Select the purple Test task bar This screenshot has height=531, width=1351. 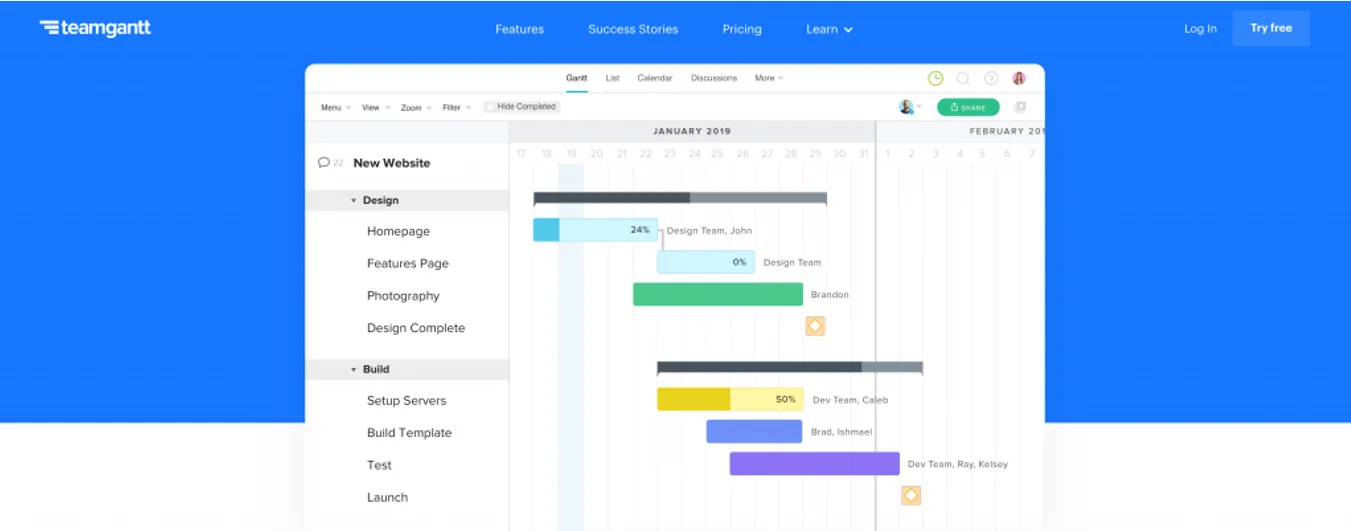click(814, 464)
